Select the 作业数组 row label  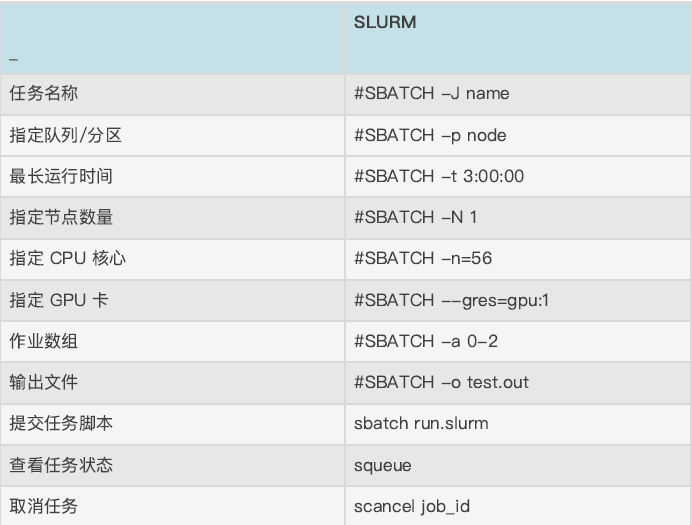[44, 341]
